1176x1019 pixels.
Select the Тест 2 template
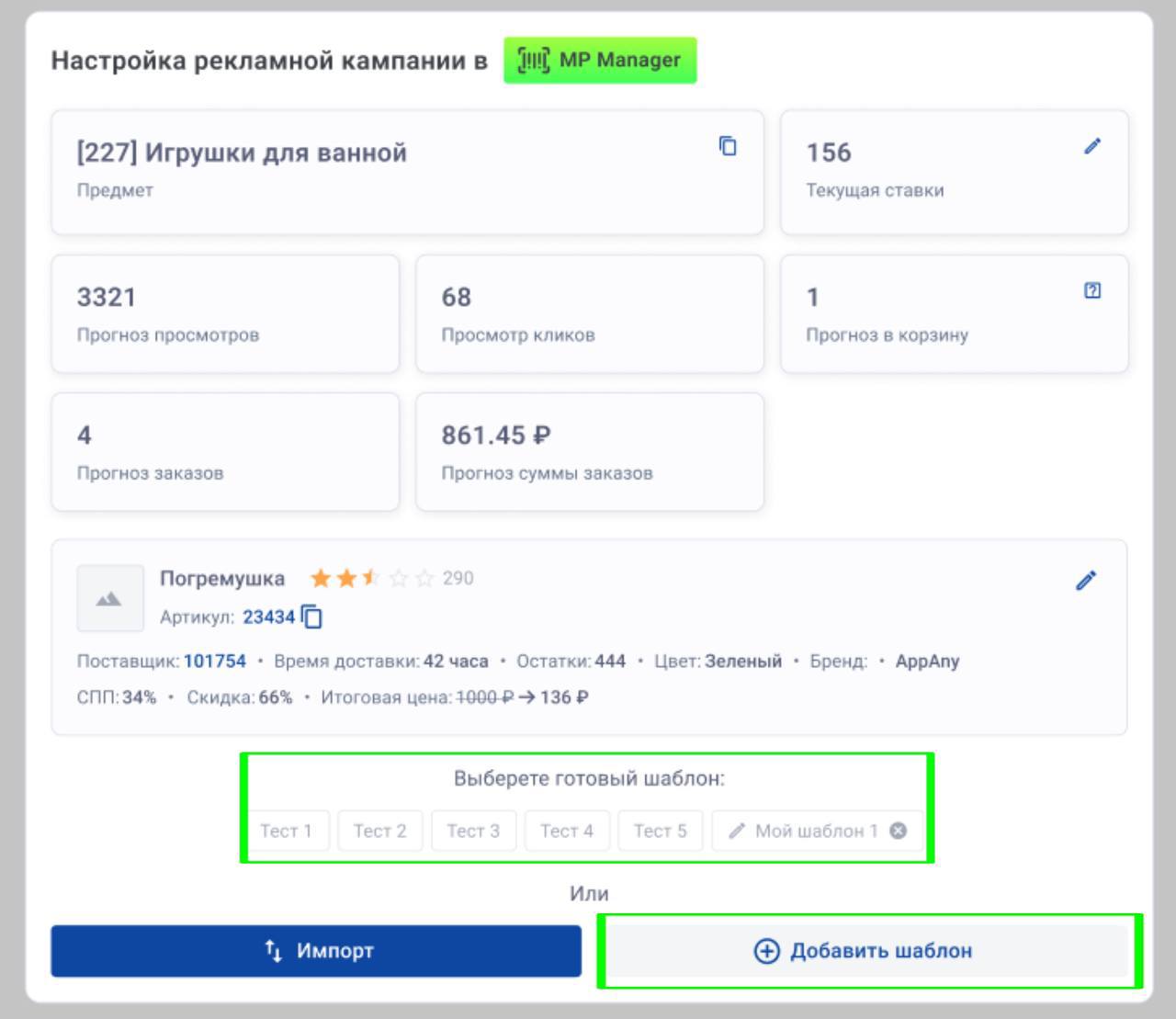[379, 831]
